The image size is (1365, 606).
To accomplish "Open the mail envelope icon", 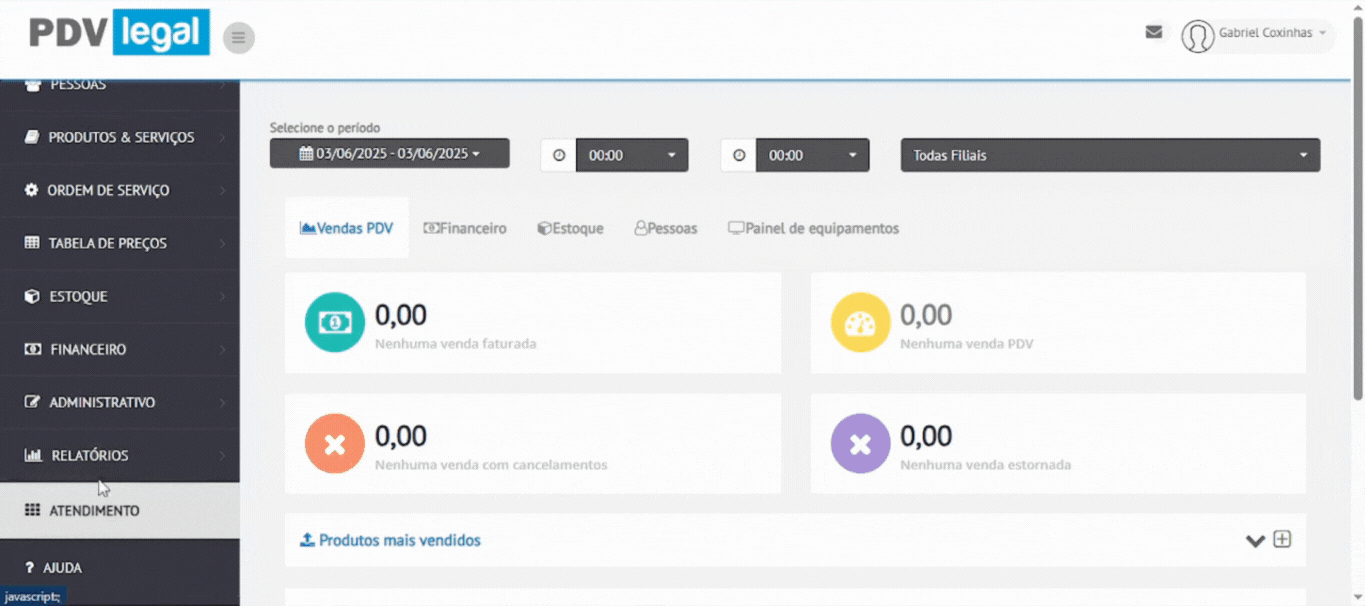I will click(x=1153, y=32).
